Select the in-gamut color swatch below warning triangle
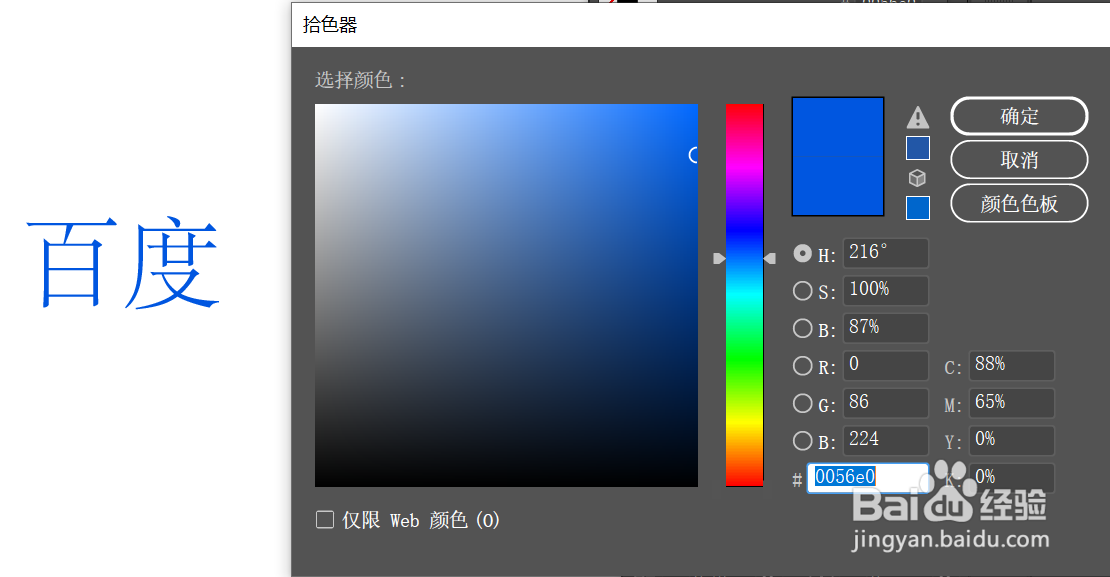This screenshot has width=1110, height=577. click(x=917, y=148)
